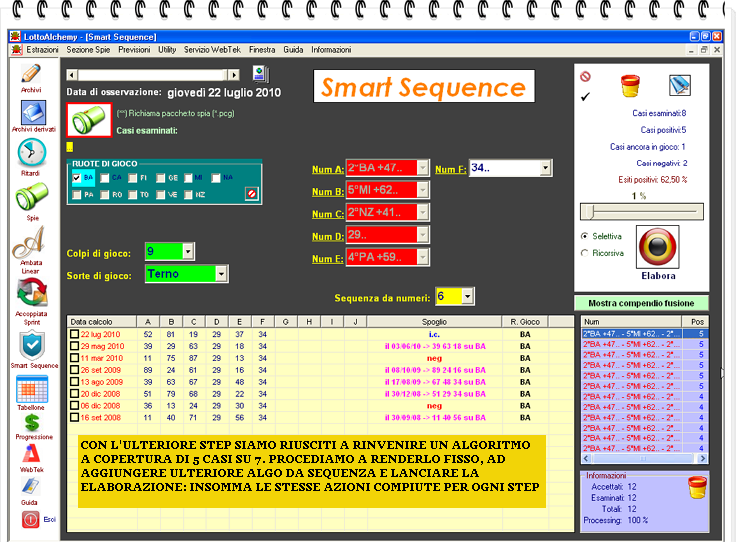Click the black checkmark icon in results panel
The image size is (736, 542).
click(585, 97)
